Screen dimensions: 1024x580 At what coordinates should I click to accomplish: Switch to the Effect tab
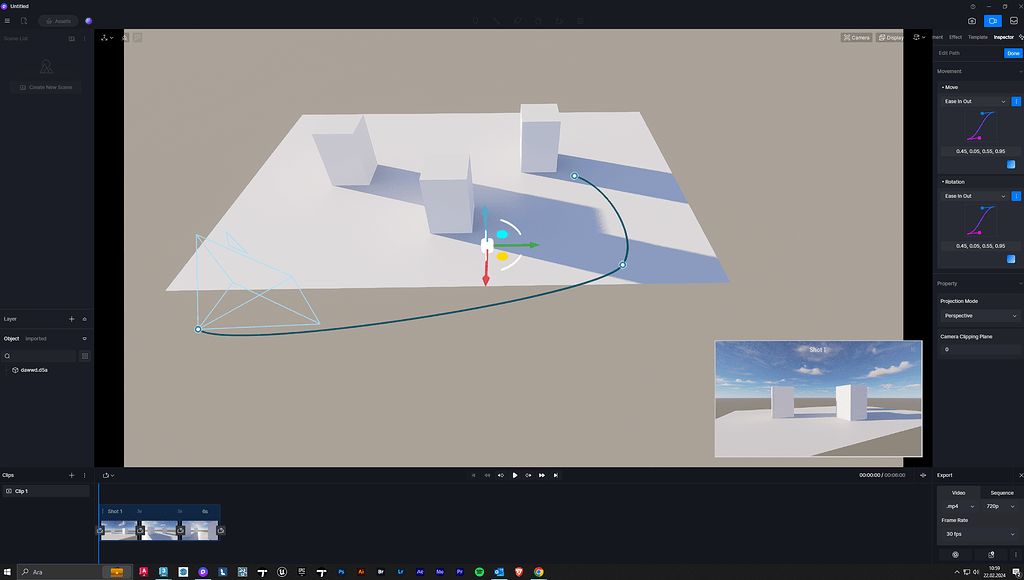click(x=955, y=37)
